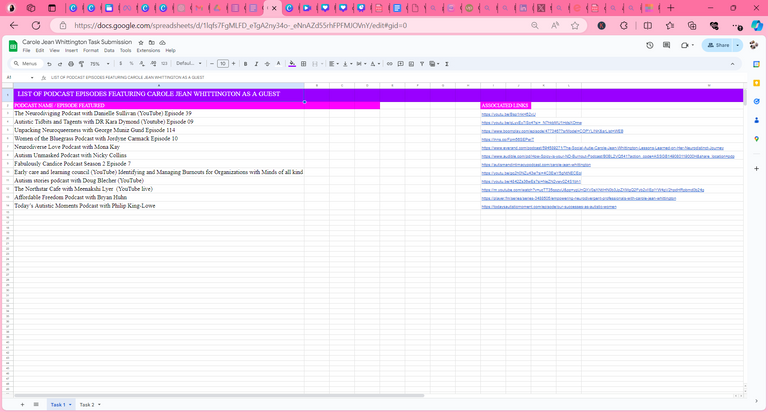Open the fill color picker

coord(292,64)
